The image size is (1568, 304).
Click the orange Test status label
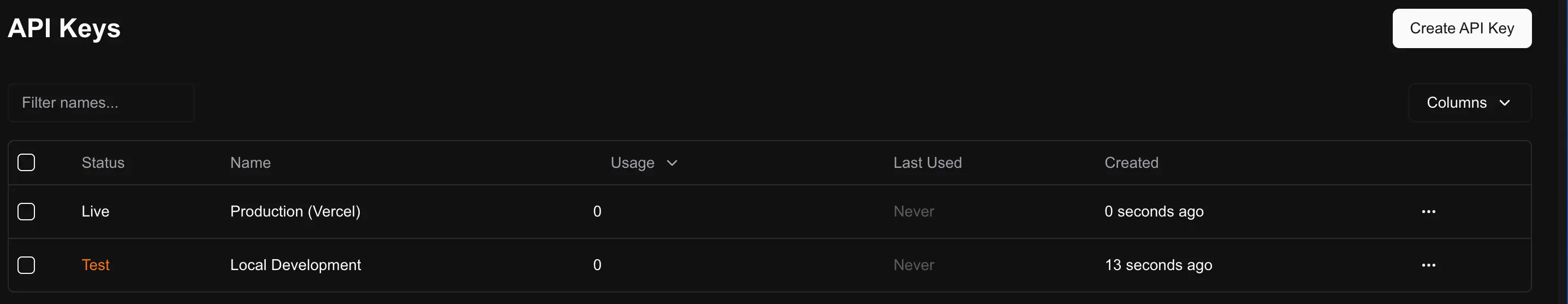click(96, 265)
